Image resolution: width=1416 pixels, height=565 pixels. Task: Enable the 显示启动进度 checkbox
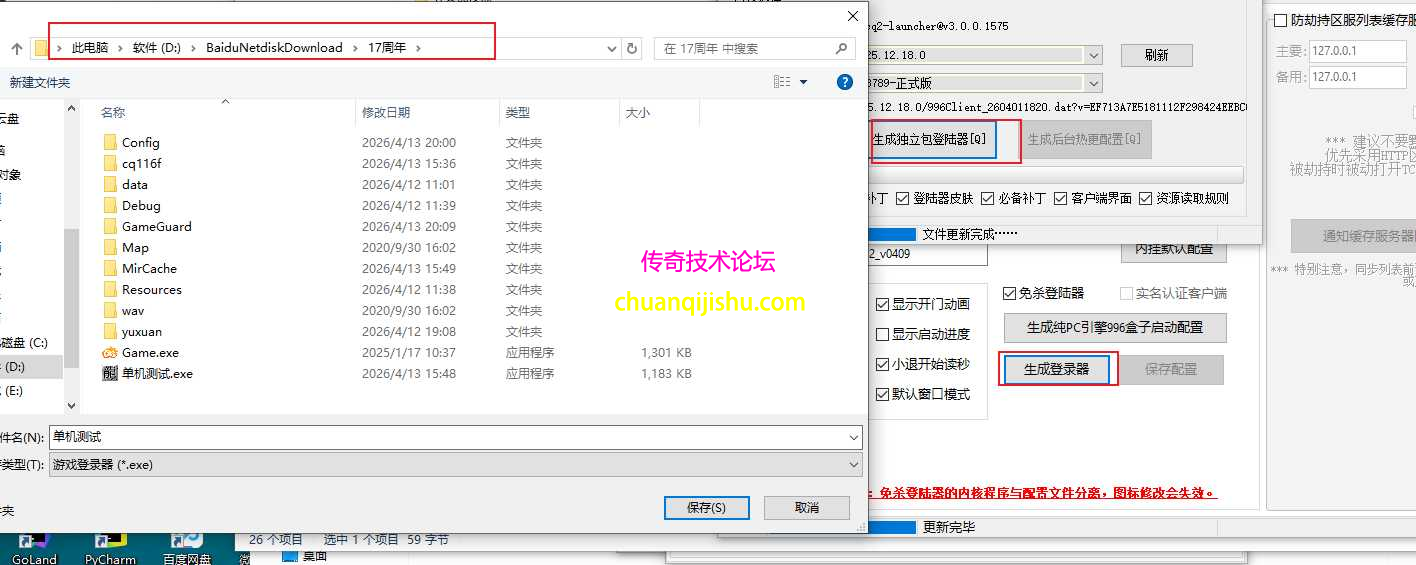[x=882, y=334]
